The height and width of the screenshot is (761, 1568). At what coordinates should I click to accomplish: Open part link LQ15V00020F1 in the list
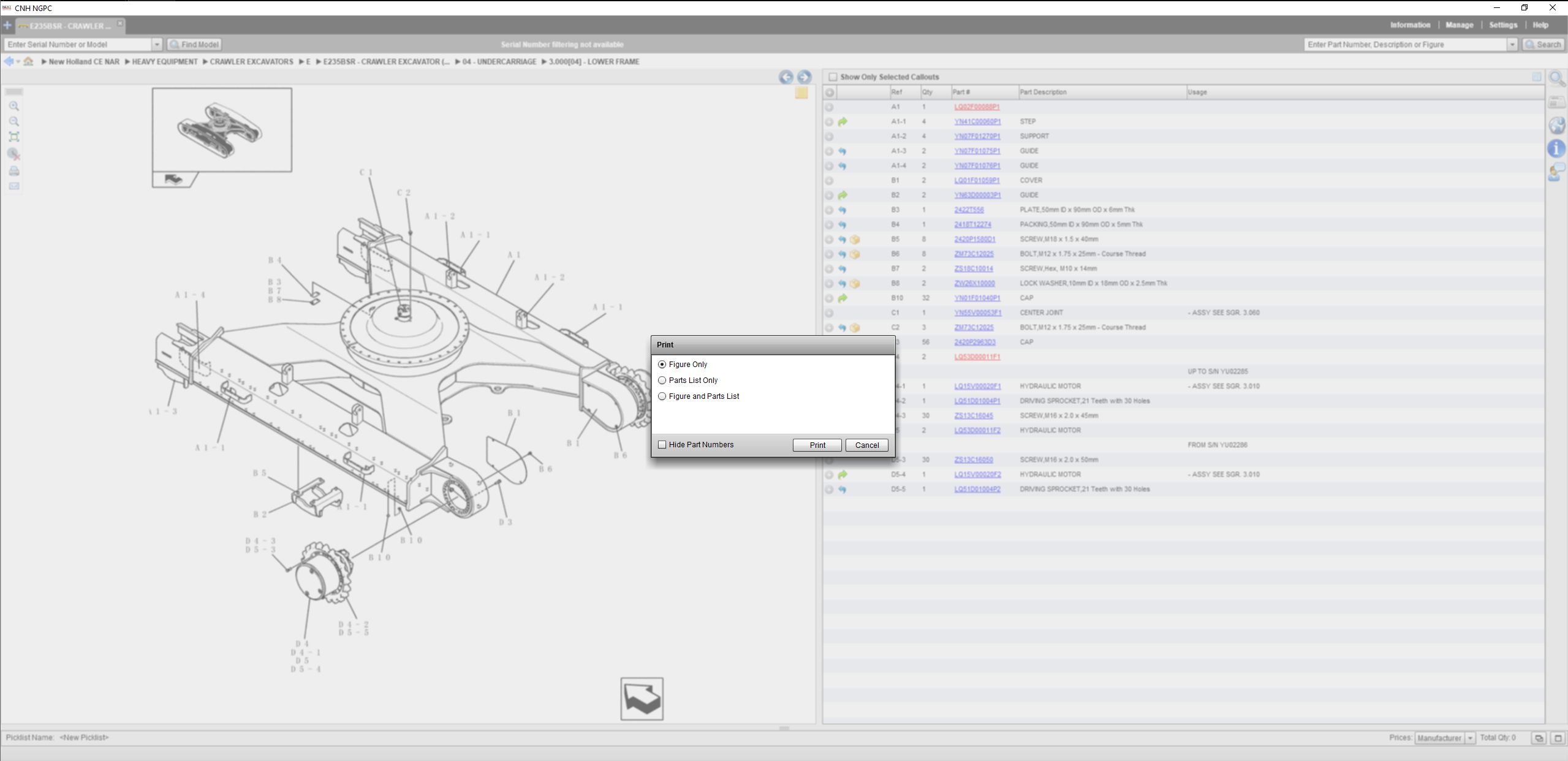point(977,386)
